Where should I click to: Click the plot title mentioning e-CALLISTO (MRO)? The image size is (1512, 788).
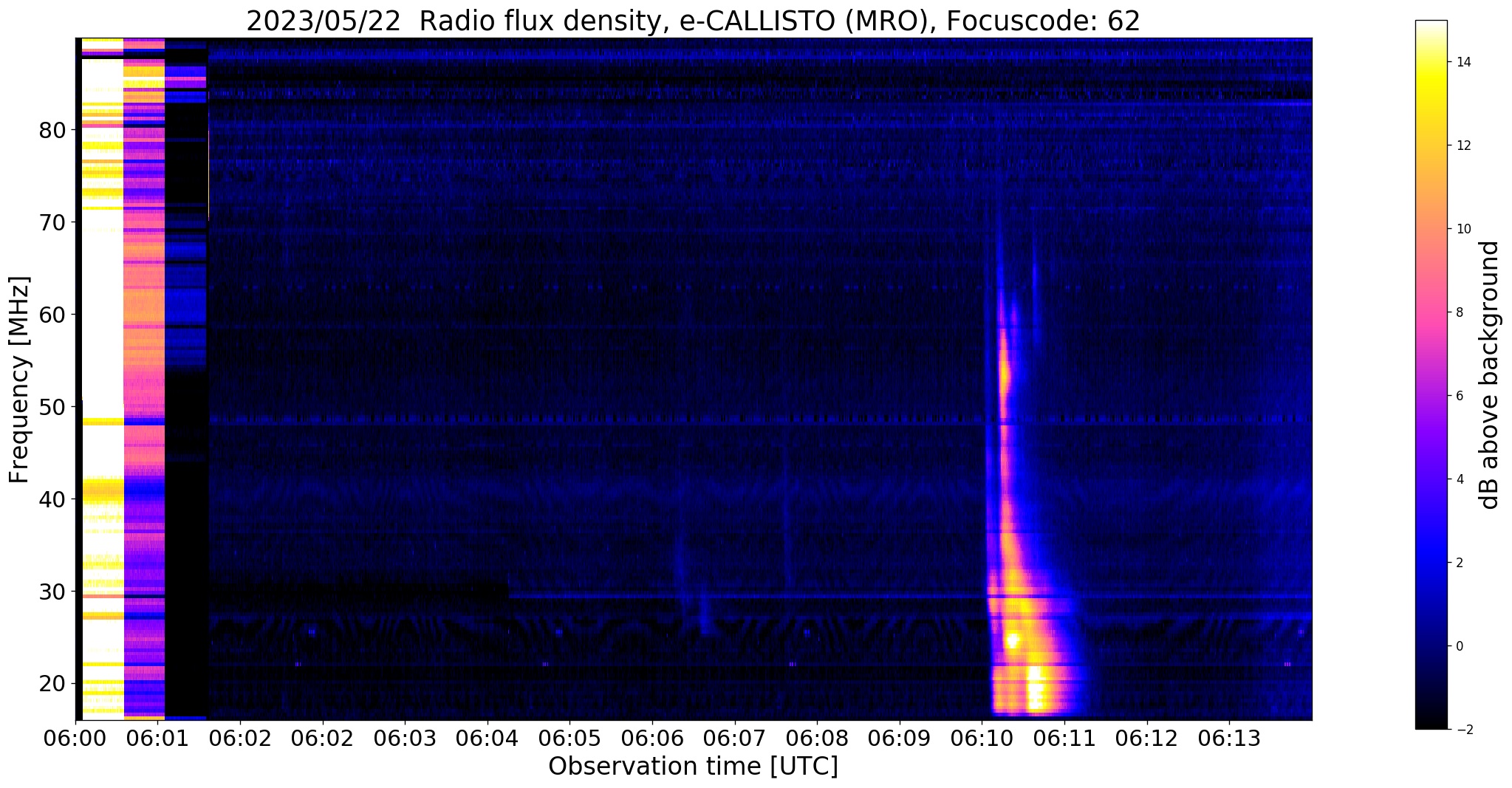pos(693,21)
